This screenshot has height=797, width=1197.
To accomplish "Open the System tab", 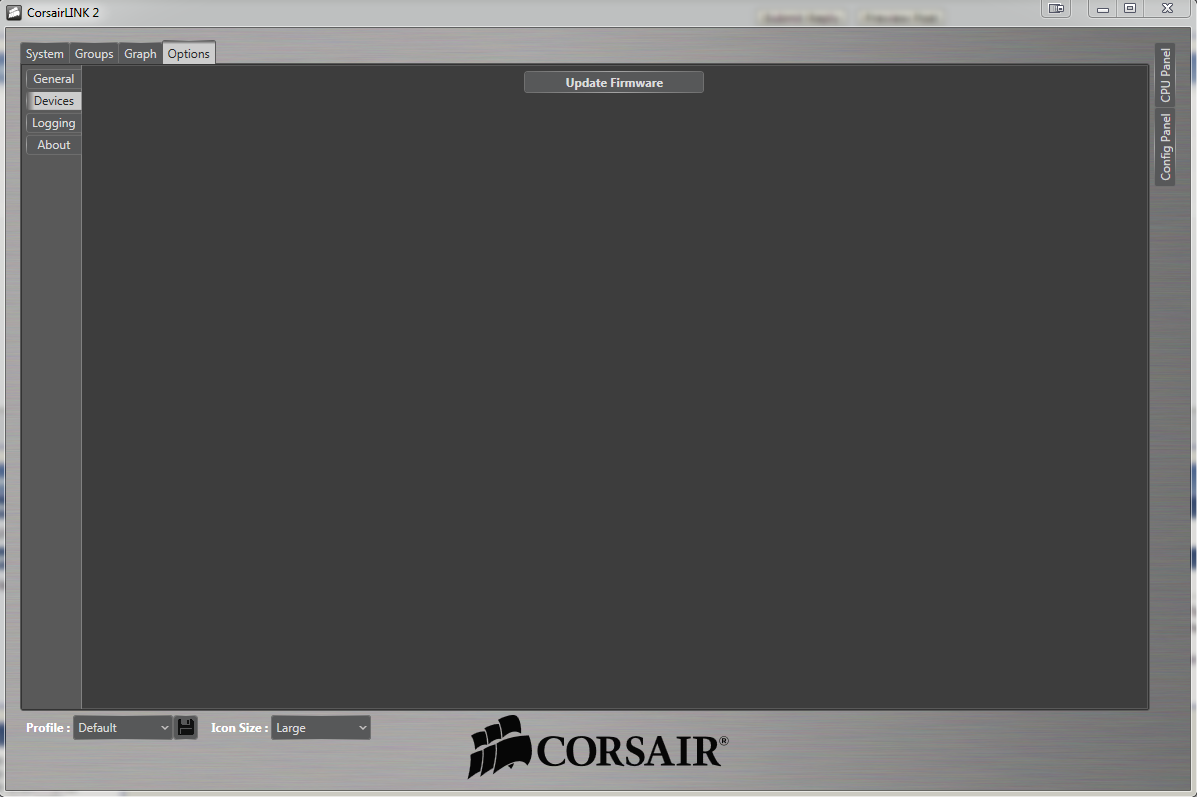I will (x=44, y=53).
